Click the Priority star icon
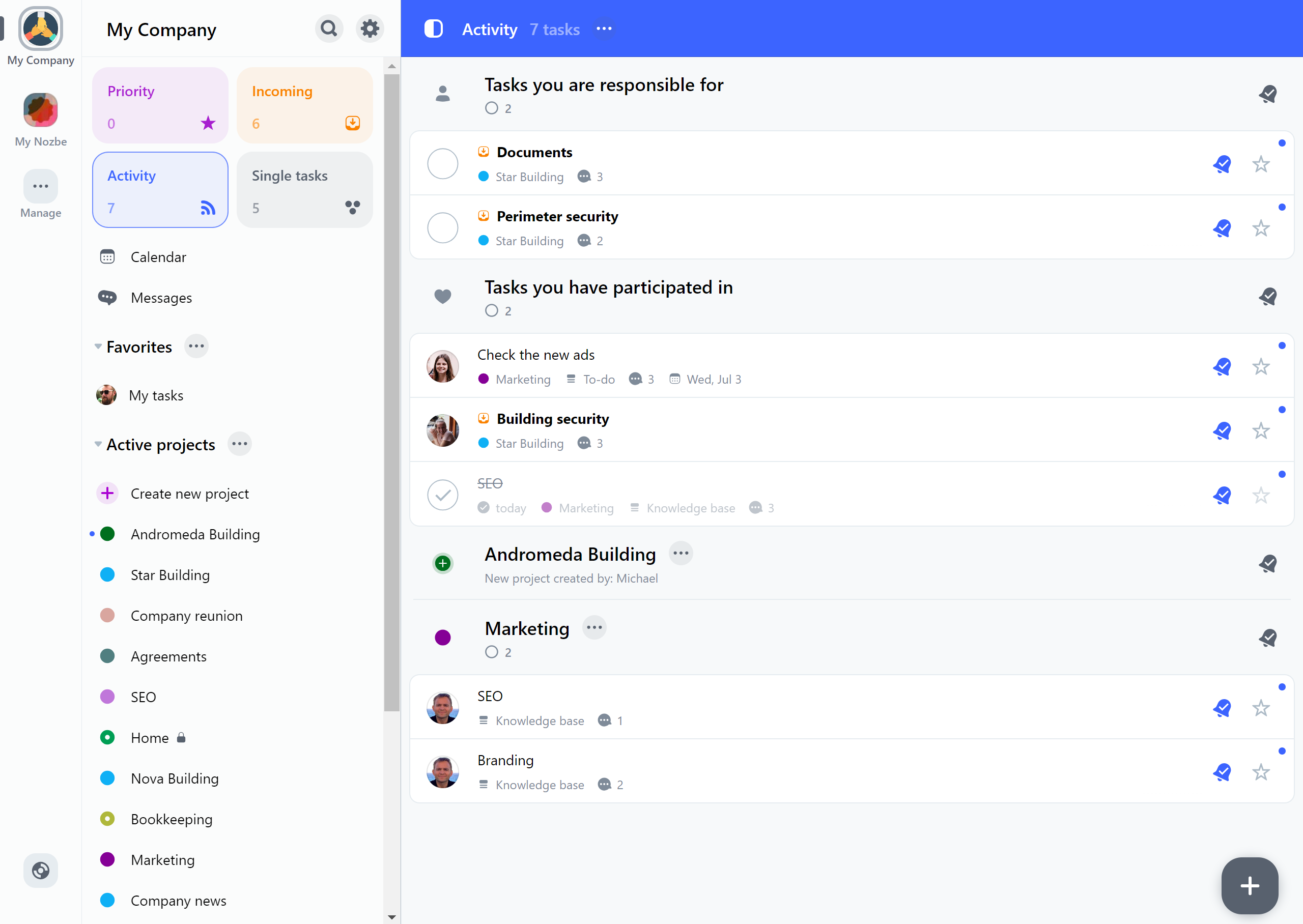The image size is (1303, 924). pos(208,123)
